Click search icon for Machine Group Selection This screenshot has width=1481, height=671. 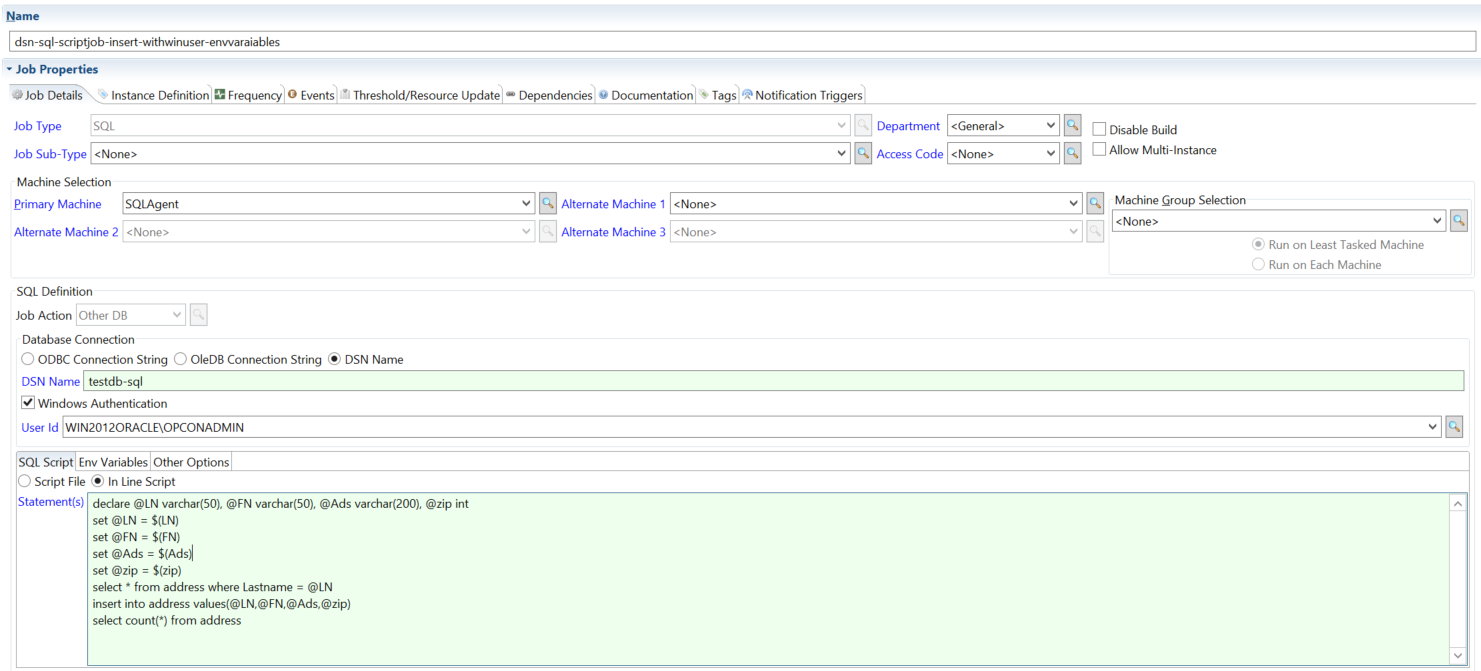coord(1459,221)
